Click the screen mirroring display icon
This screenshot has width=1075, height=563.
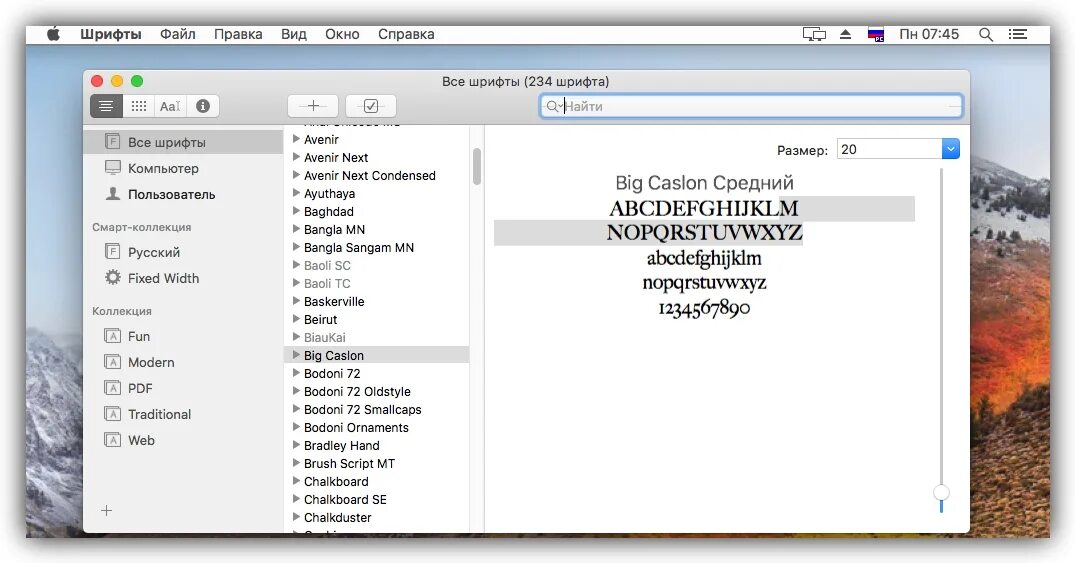coord(814,34)
